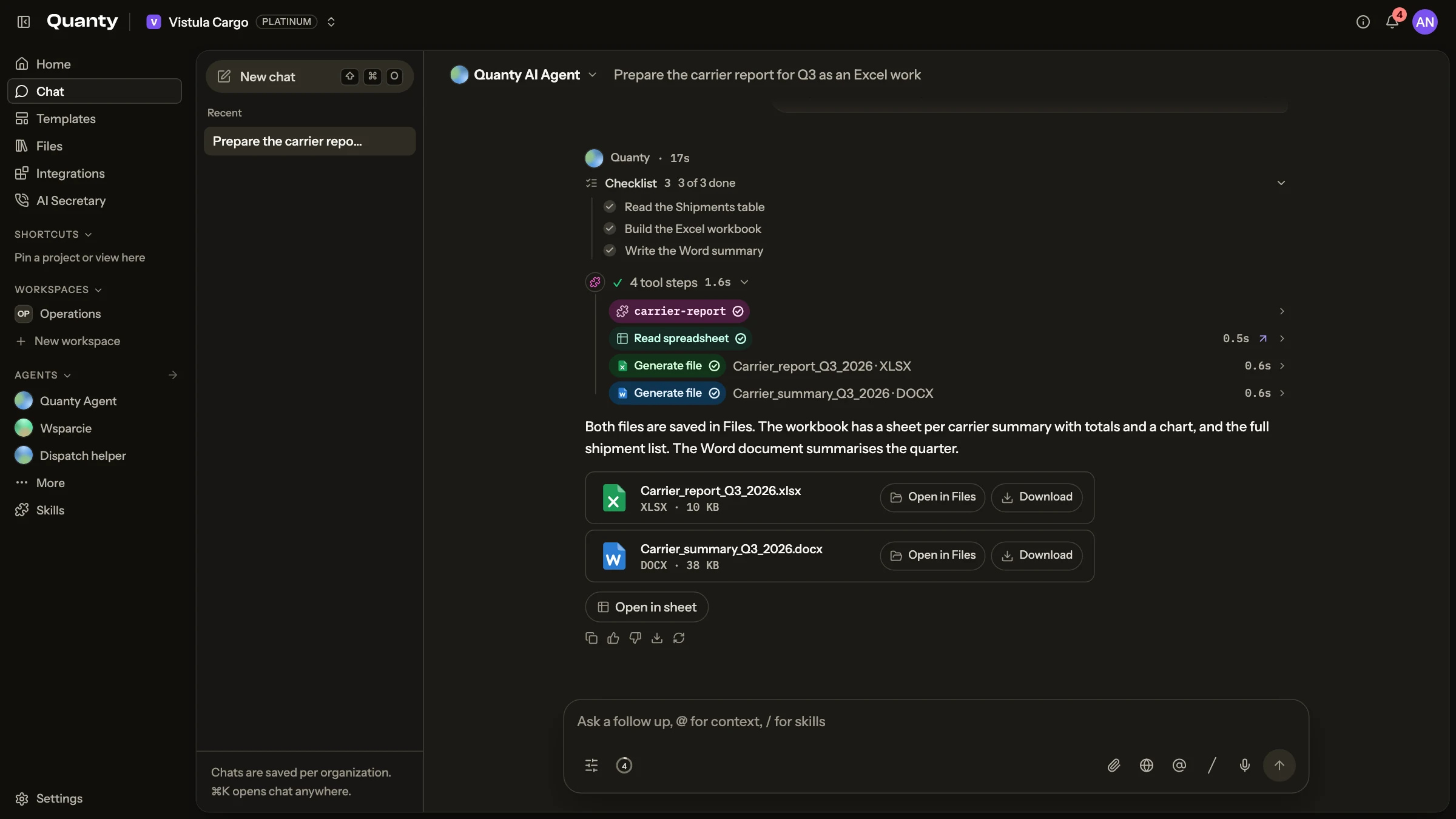The image size is (1456, 819).
Task: Send message with the arrow button
Action: pyautogui.click(x=1279, y=766)
